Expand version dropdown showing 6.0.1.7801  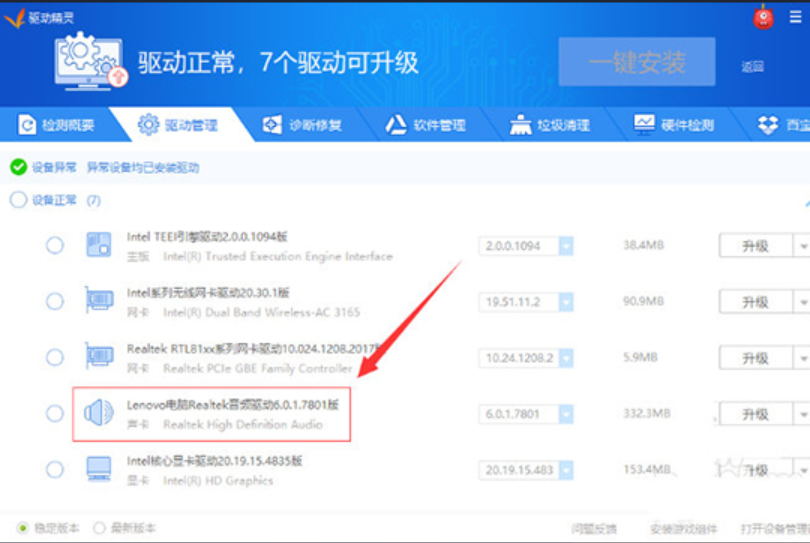coord(565,414)
